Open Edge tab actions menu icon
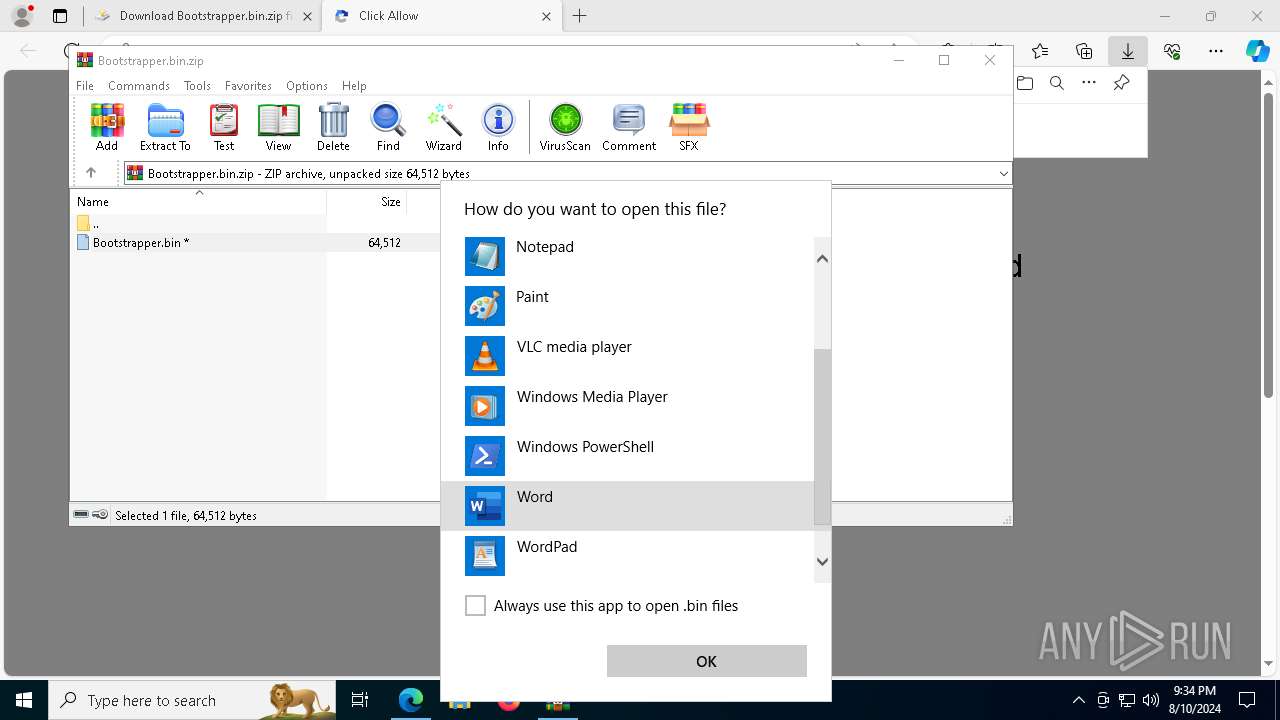 60,16
